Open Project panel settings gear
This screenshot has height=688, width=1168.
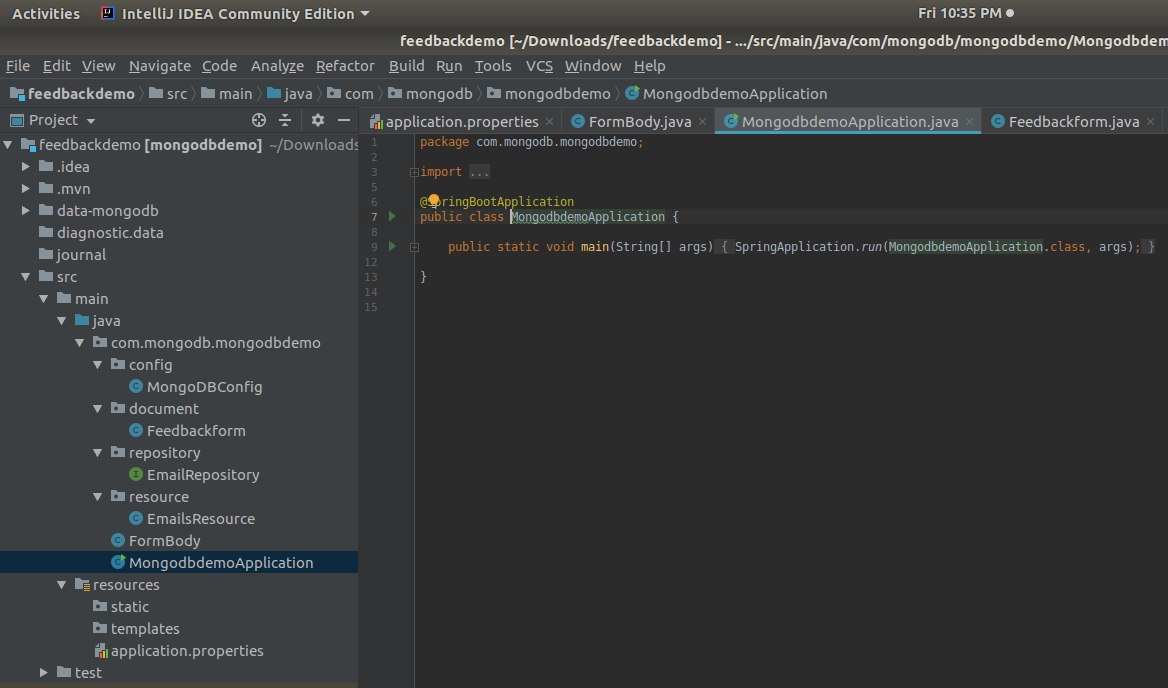pyautogui.click(x=317, y=120)
